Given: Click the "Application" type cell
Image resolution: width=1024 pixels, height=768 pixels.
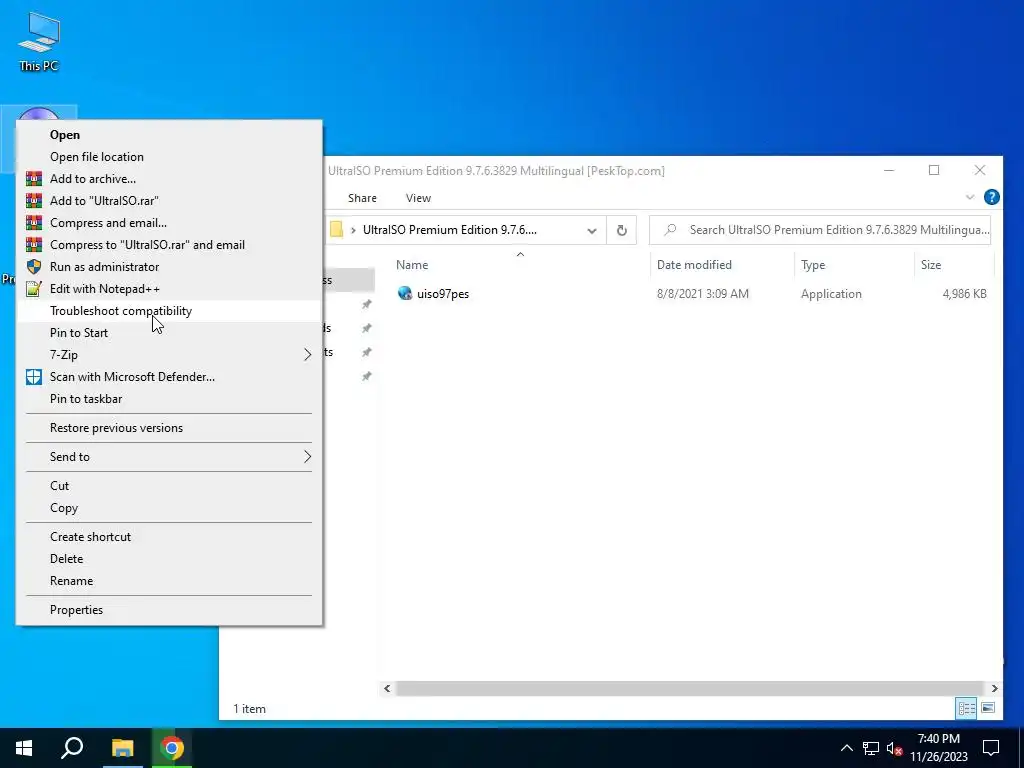Looking at the screenshot, I should coord(831,294).
